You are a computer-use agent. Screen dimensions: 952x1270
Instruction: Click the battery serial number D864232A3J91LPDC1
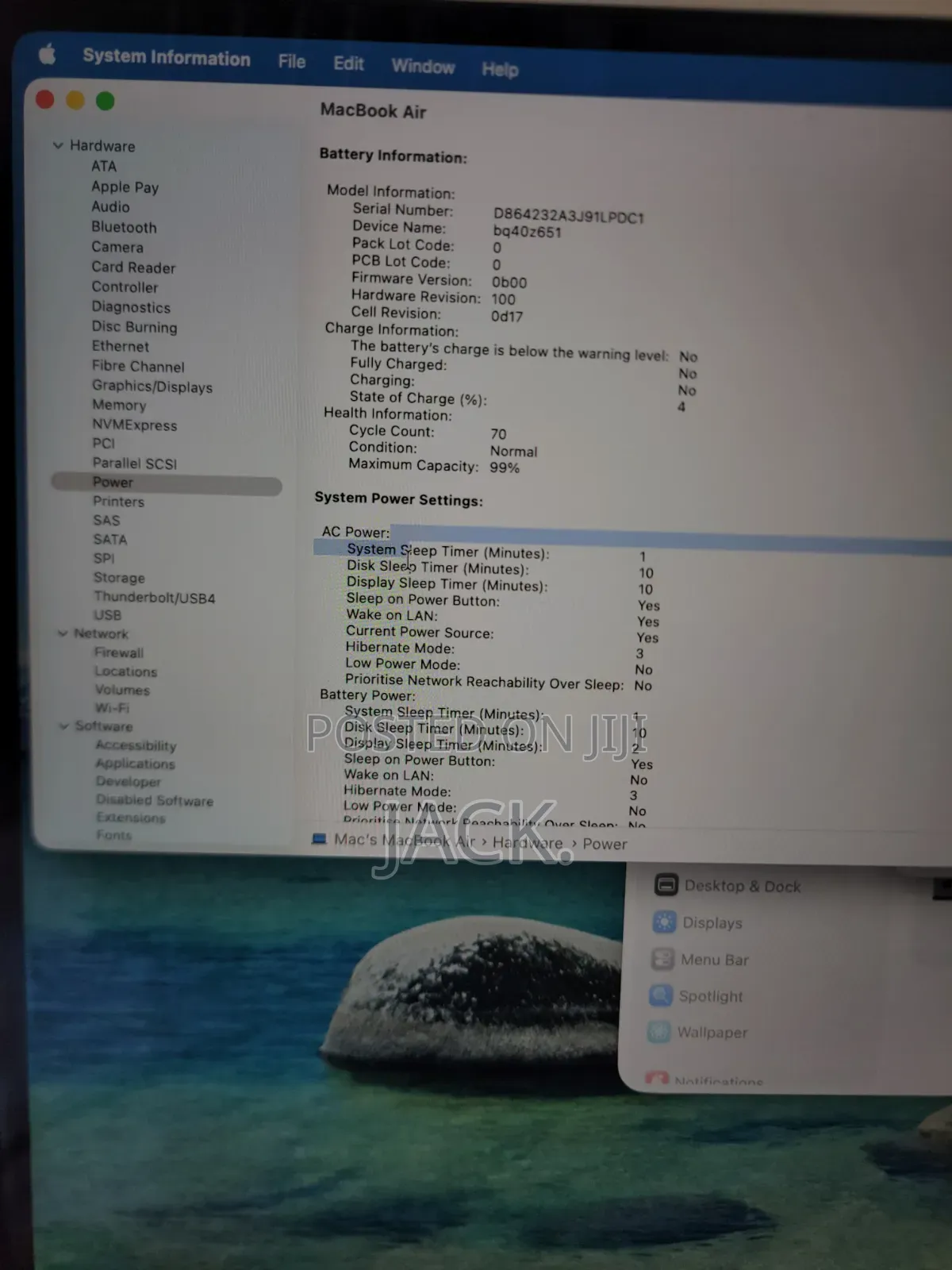pyautogui.click(x=569, y=216)
